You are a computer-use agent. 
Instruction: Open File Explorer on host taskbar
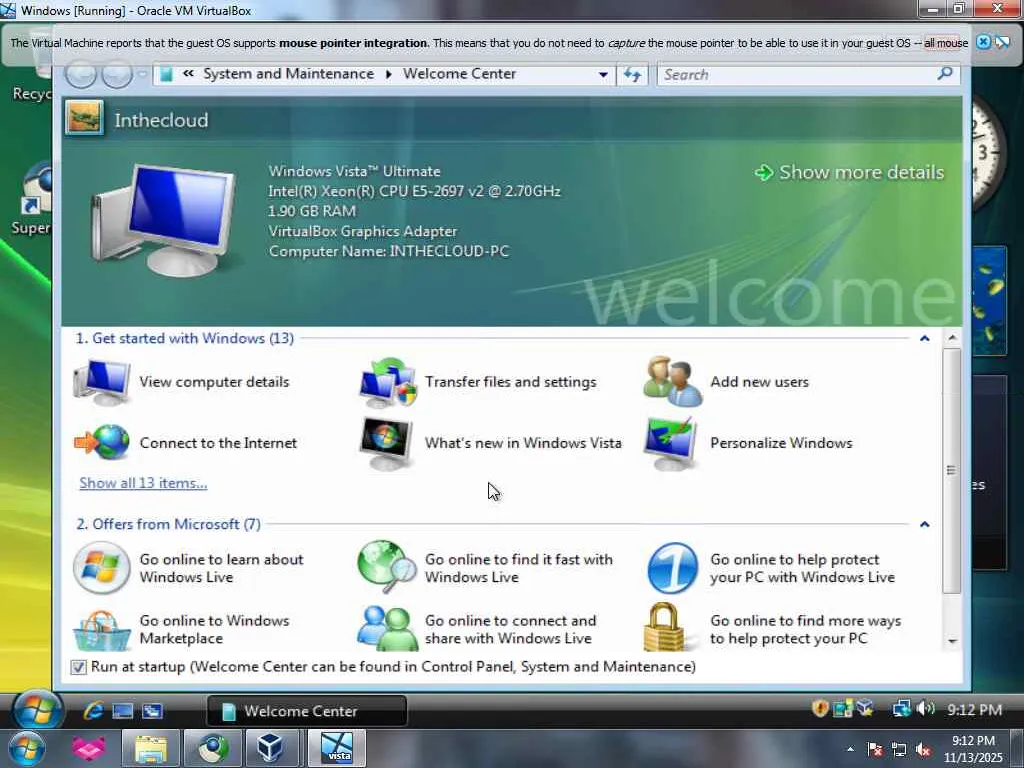tap(151, 748)
